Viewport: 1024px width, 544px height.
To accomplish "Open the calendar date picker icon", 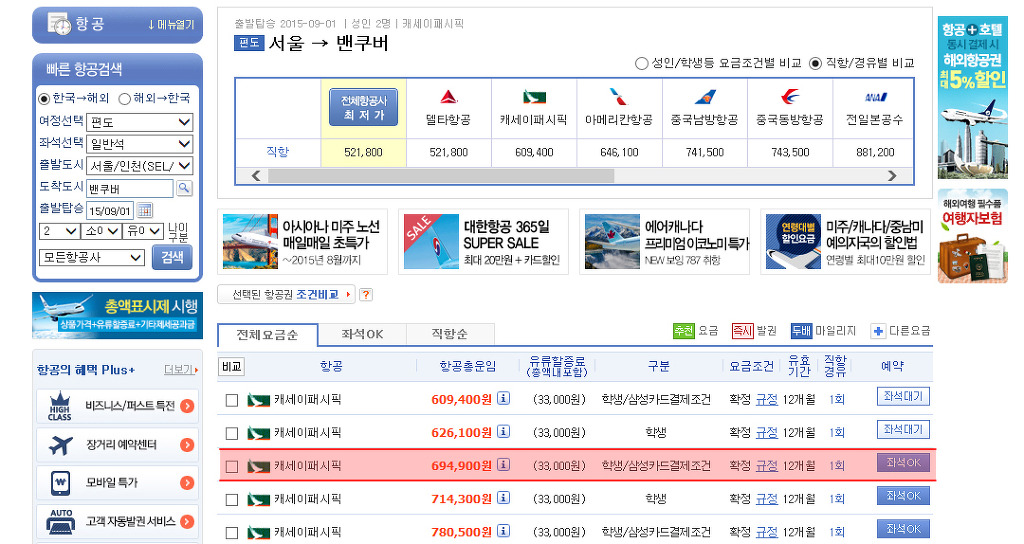I will (x=145, y=210).
